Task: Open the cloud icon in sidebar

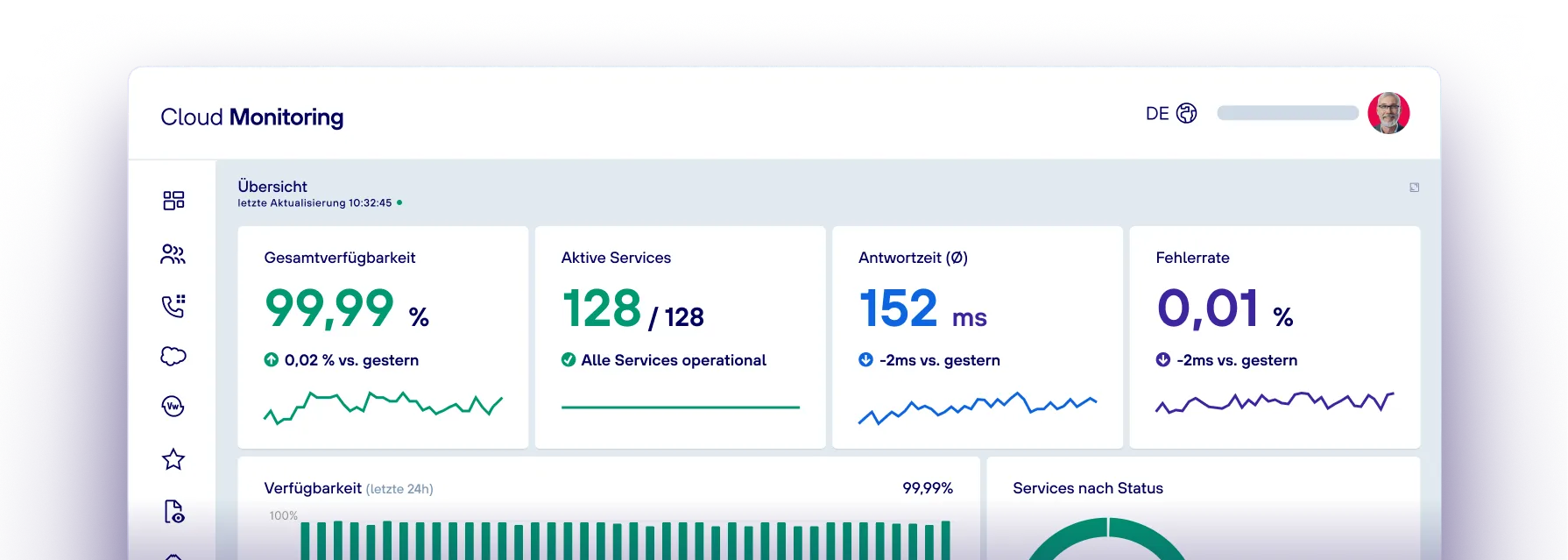Action: click(x=173, y=356)
